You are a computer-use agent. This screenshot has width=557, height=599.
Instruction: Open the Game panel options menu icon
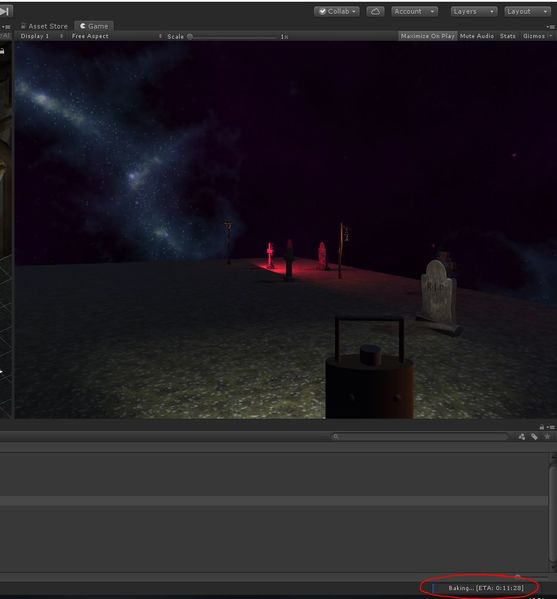(x=551, y=26)
